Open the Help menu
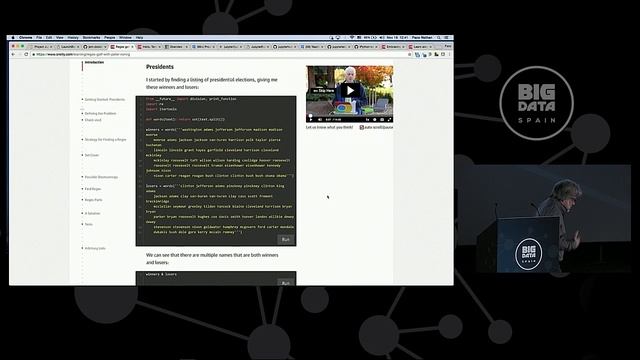Image resolution: width=640 pixels, height=360 pixels. [x=139, y=38]
